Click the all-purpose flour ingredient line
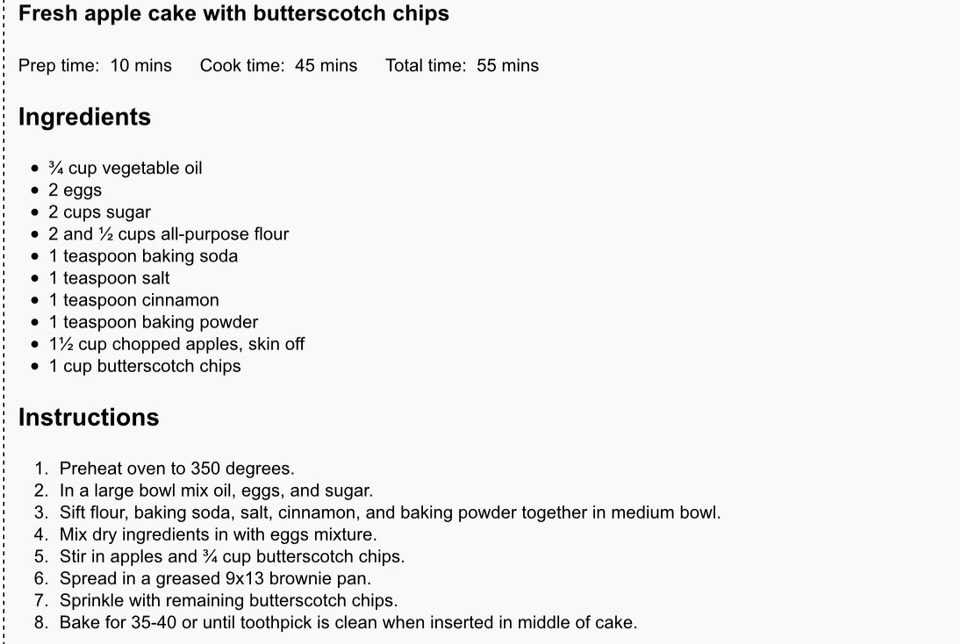The height and width of the screenshot is (644, 960). [x=169, y=234]
